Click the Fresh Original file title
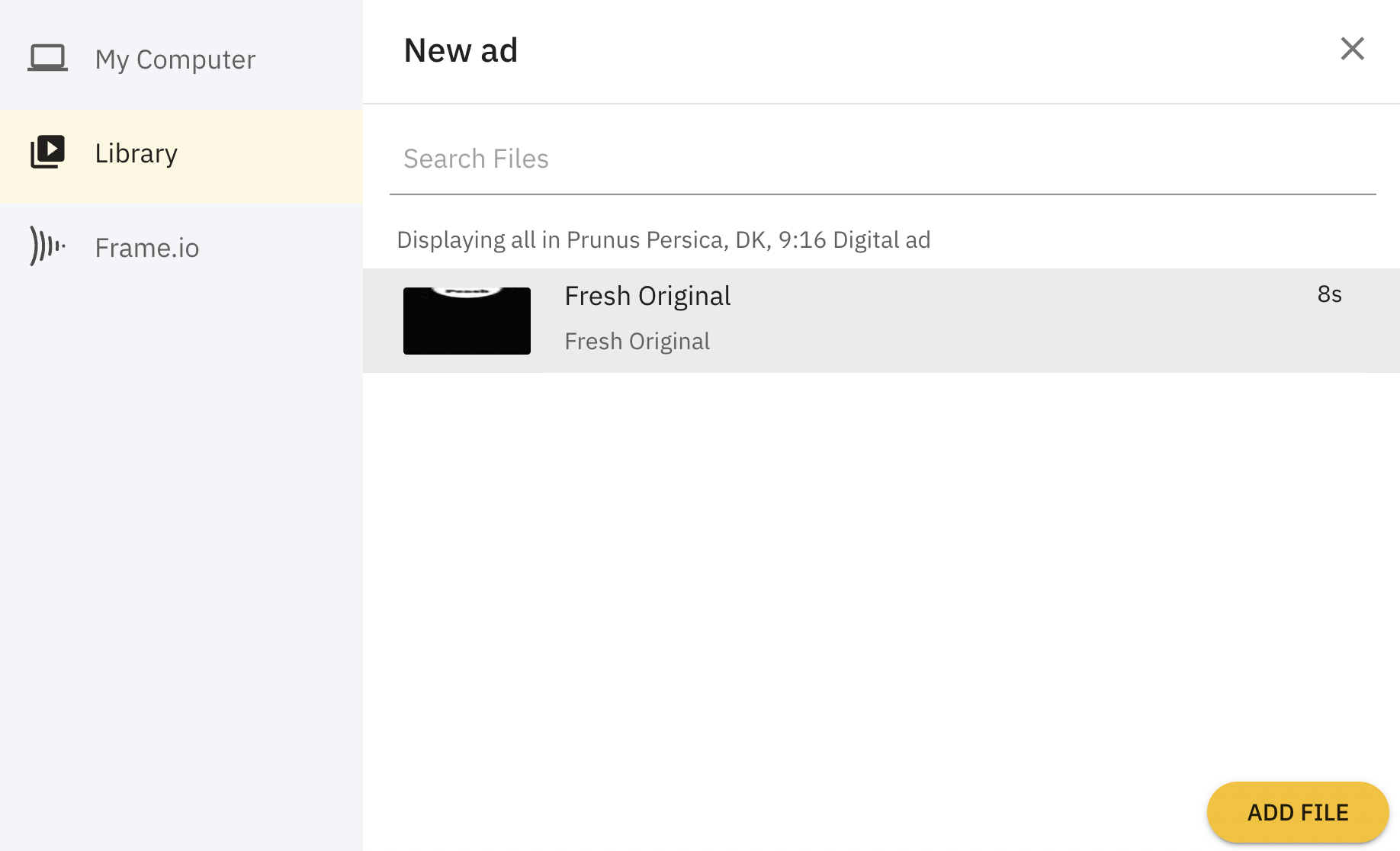 tap(647, 296)
